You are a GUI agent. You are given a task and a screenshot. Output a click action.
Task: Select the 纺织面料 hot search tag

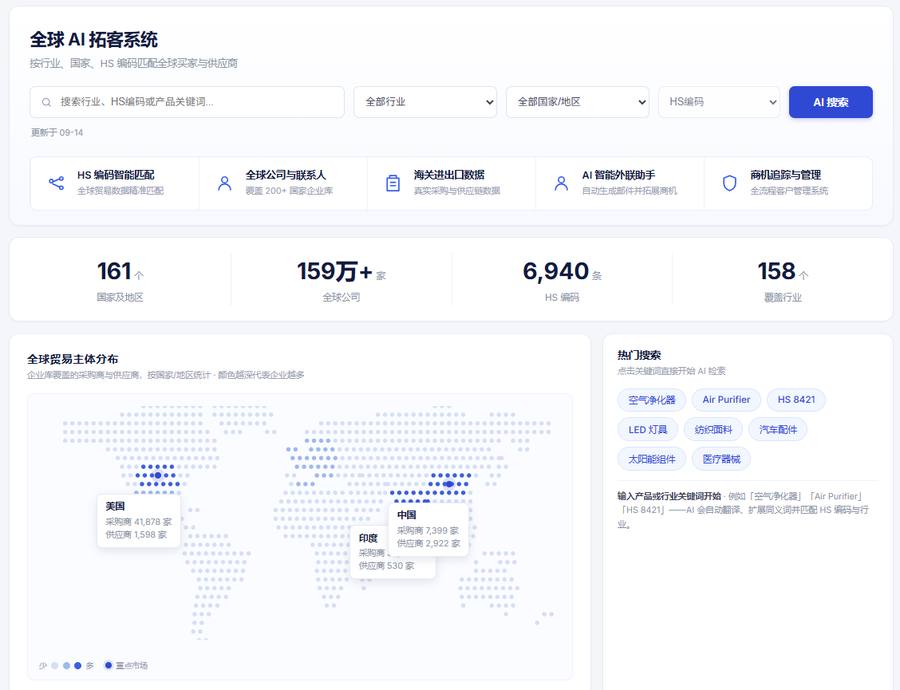pos(713,429)
